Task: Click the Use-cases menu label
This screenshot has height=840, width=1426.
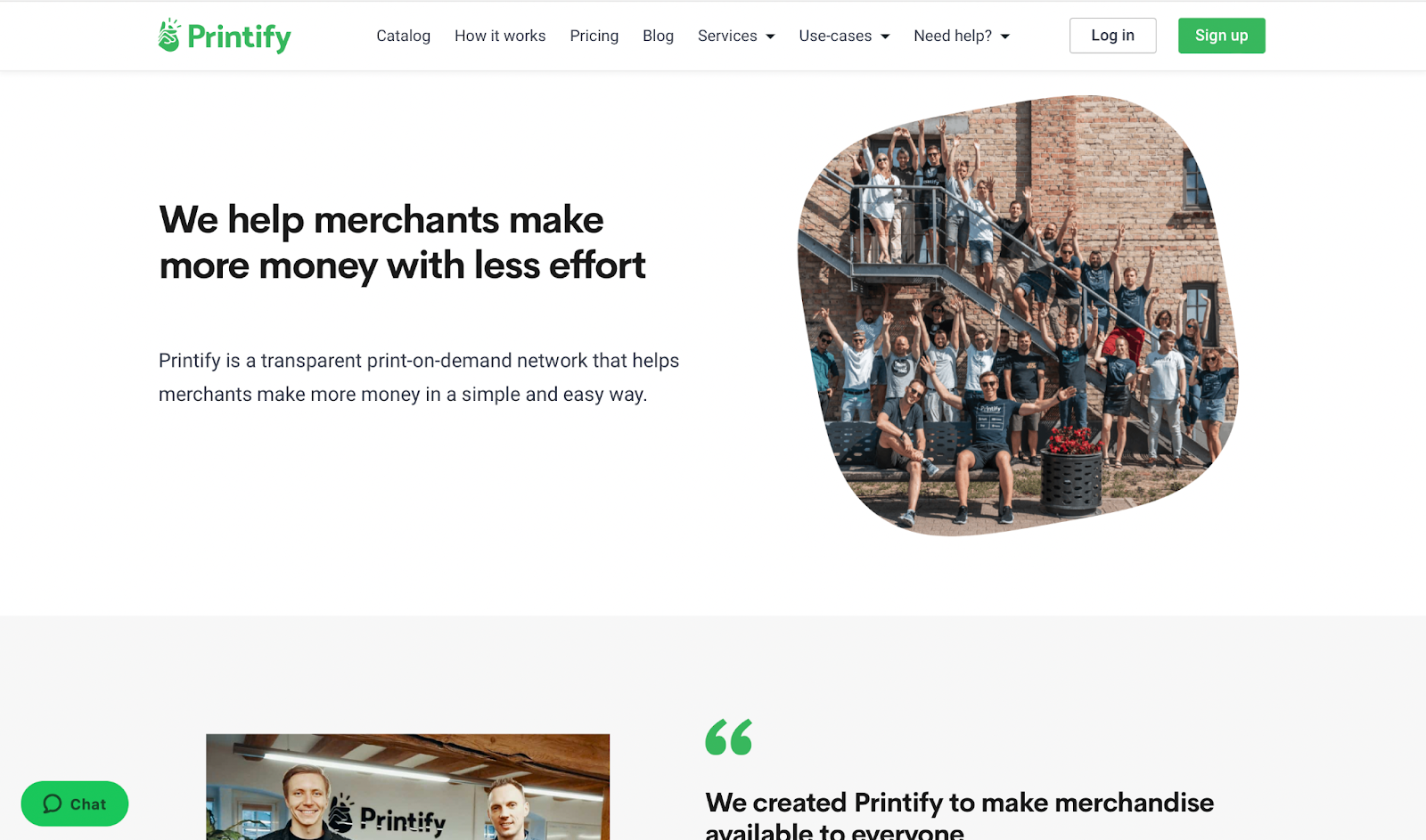Action: (x=835, y=36)
